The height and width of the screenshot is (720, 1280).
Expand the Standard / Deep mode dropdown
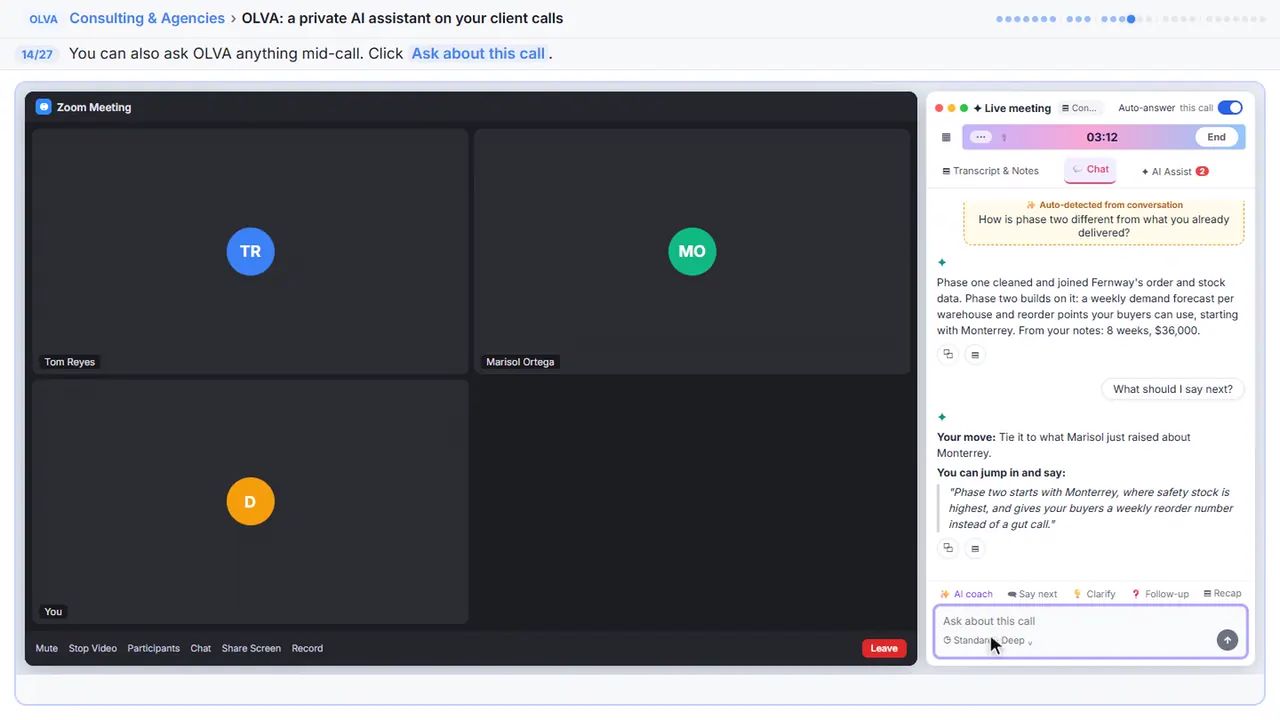[988, 641]
